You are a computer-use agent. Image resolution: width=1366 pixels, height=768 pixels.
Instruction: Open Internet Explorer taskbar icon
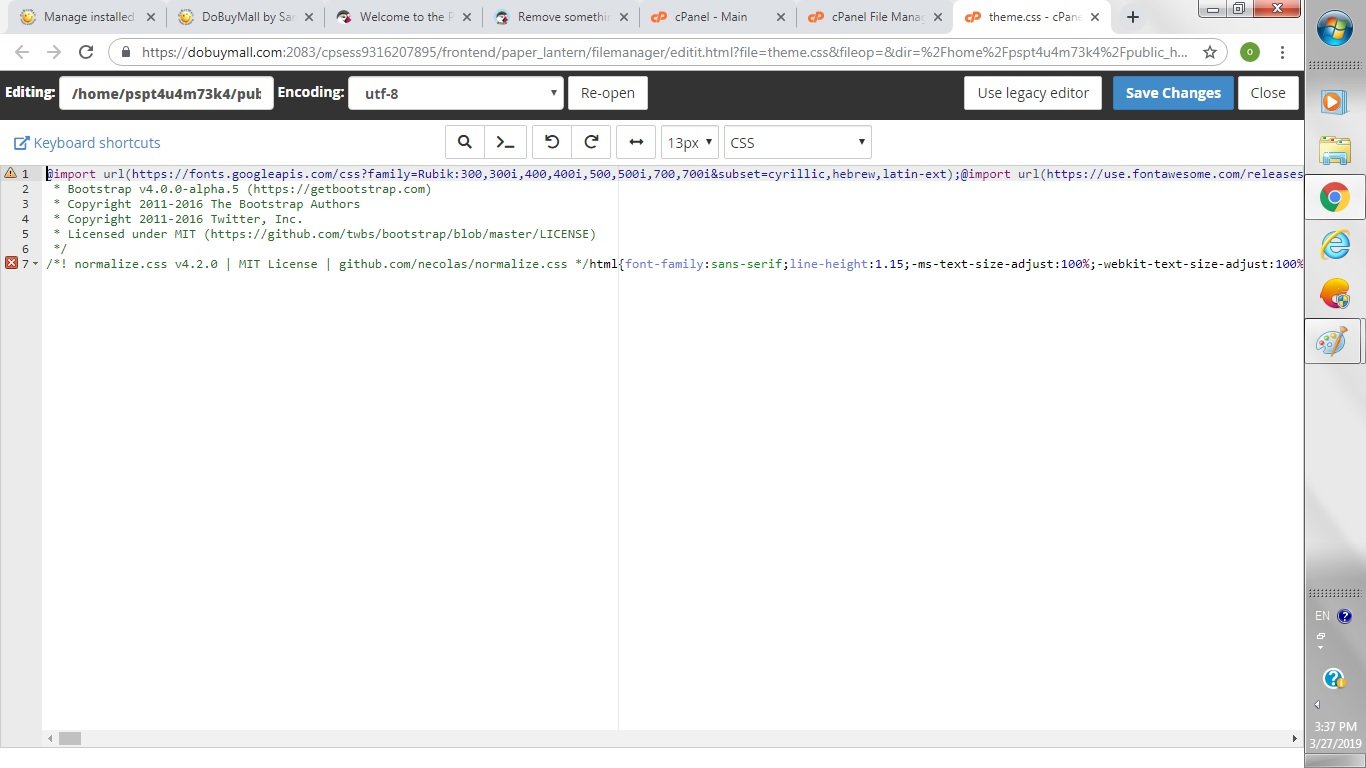tap(1334, 246)
